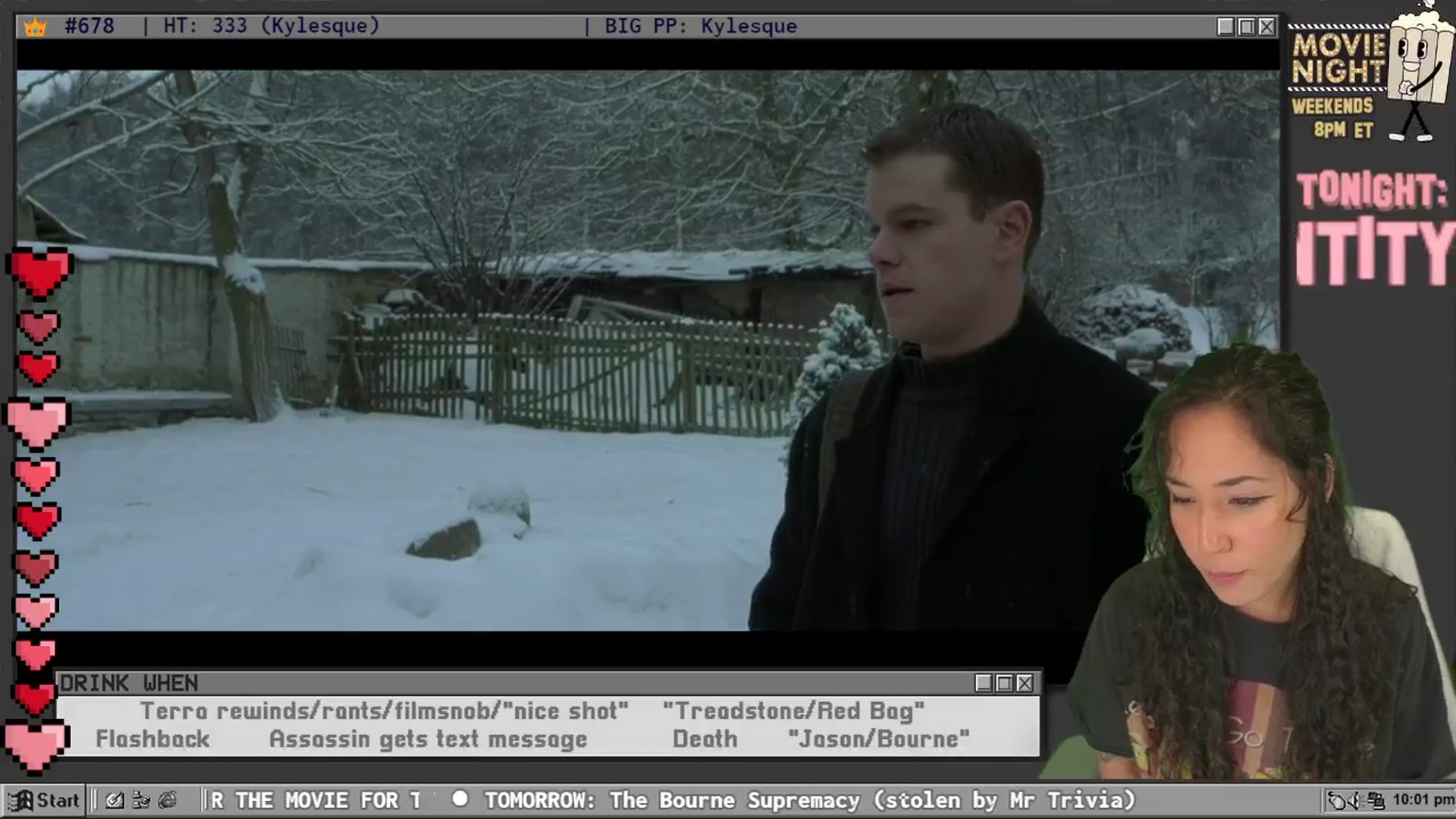Click the "TONIGHT:" heading text

1371,190
